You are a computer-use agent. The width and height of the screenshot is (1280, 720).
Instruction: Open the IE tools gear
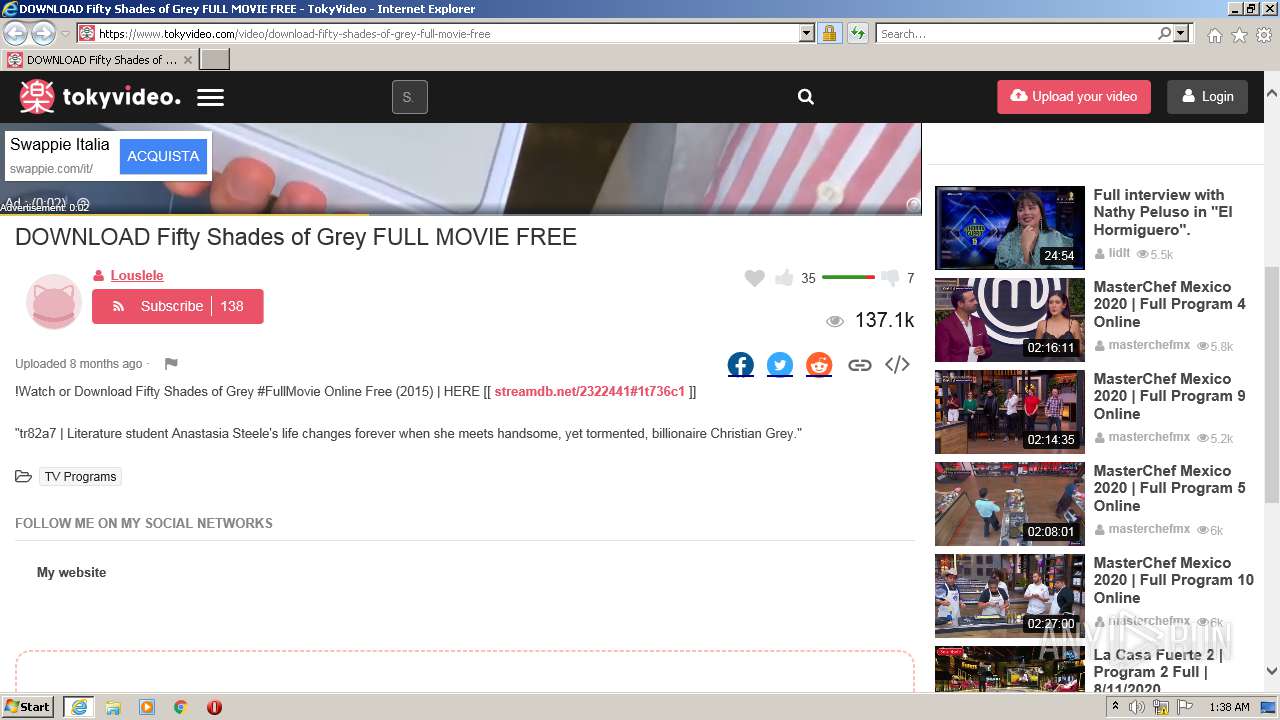point(1264,35)
